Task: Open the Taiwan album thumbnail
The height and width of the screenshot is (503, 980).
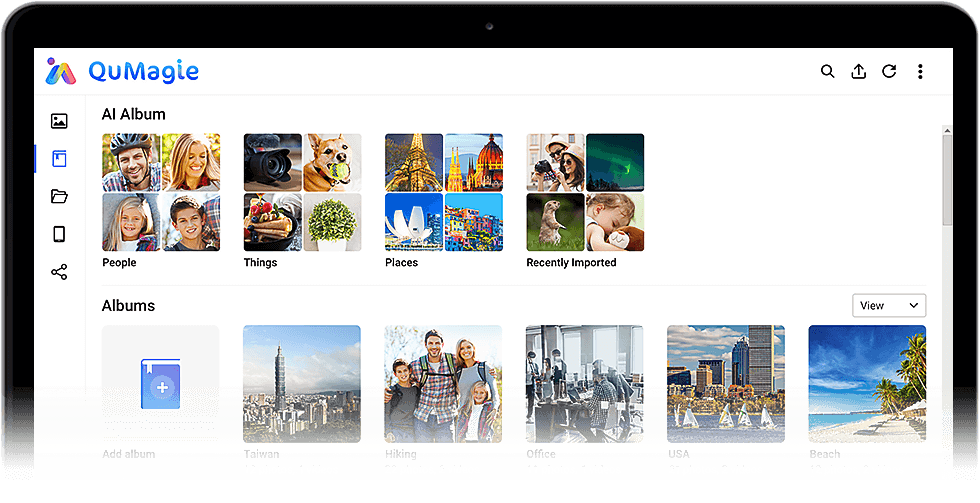Action: pos(302,384)
